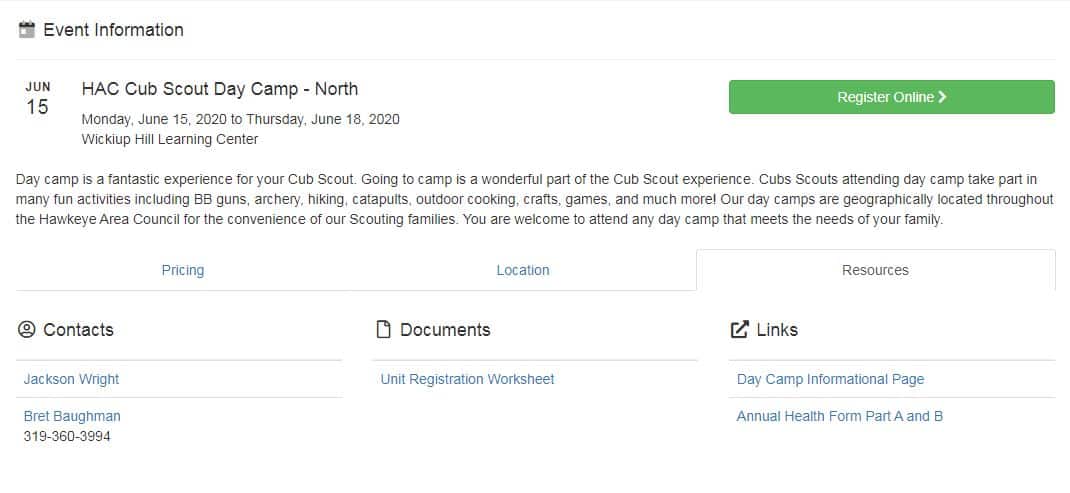Open Bret Baughman contact link

coord(72,416)
